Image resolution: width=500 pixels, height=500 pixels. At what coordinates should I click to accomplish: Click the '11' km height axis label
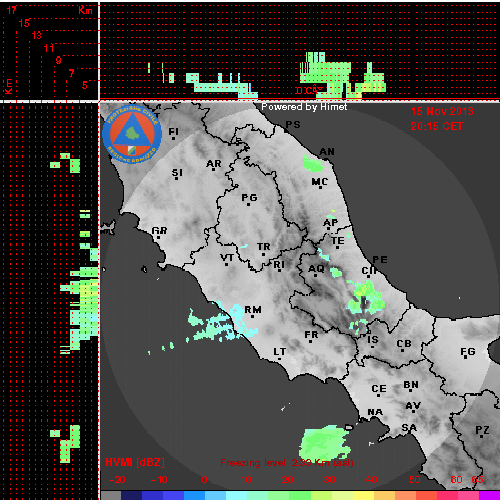49,48
